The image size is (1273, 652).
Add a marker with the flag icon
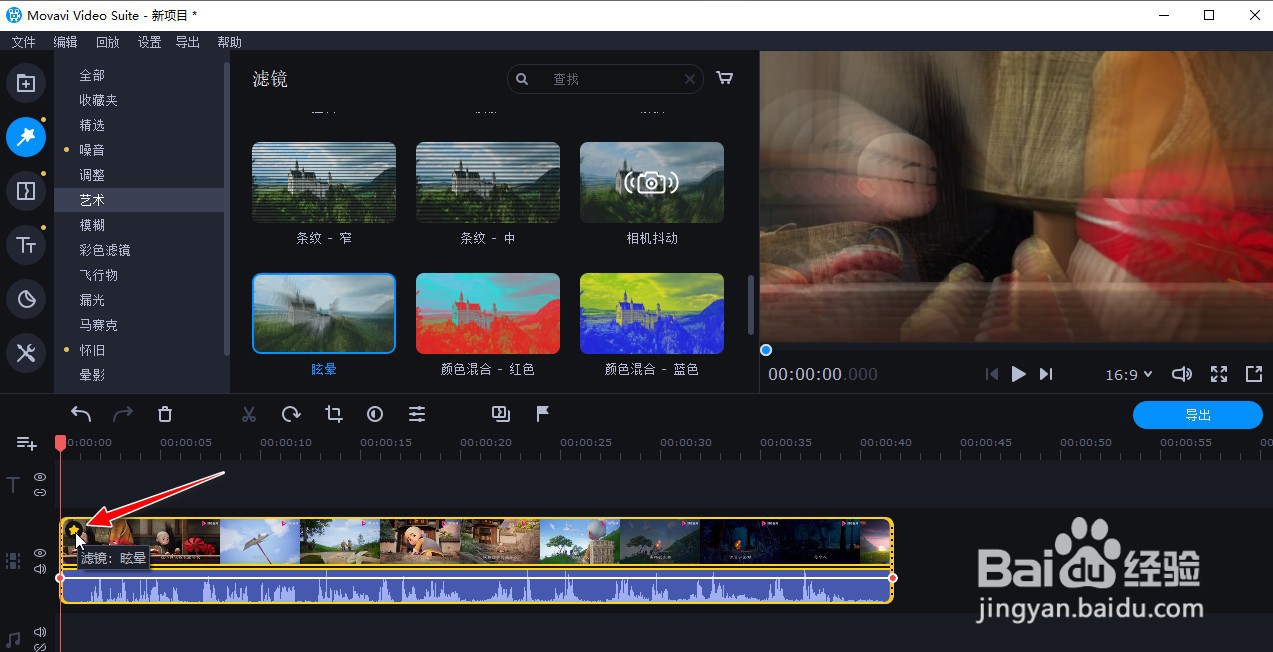(543, 414)
